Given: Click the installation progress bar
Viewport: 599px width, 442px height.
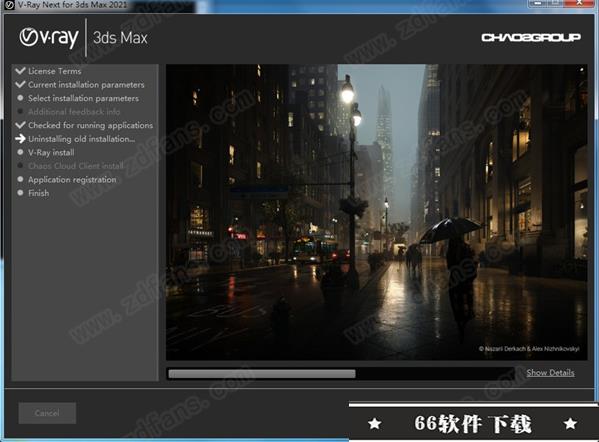Looking at the screenshot, I should 341,374.
